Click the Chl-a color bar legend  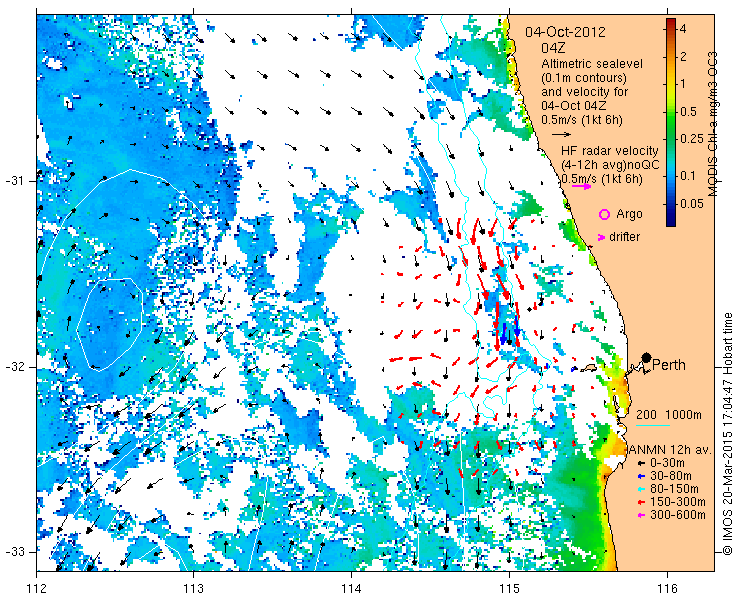671,122
